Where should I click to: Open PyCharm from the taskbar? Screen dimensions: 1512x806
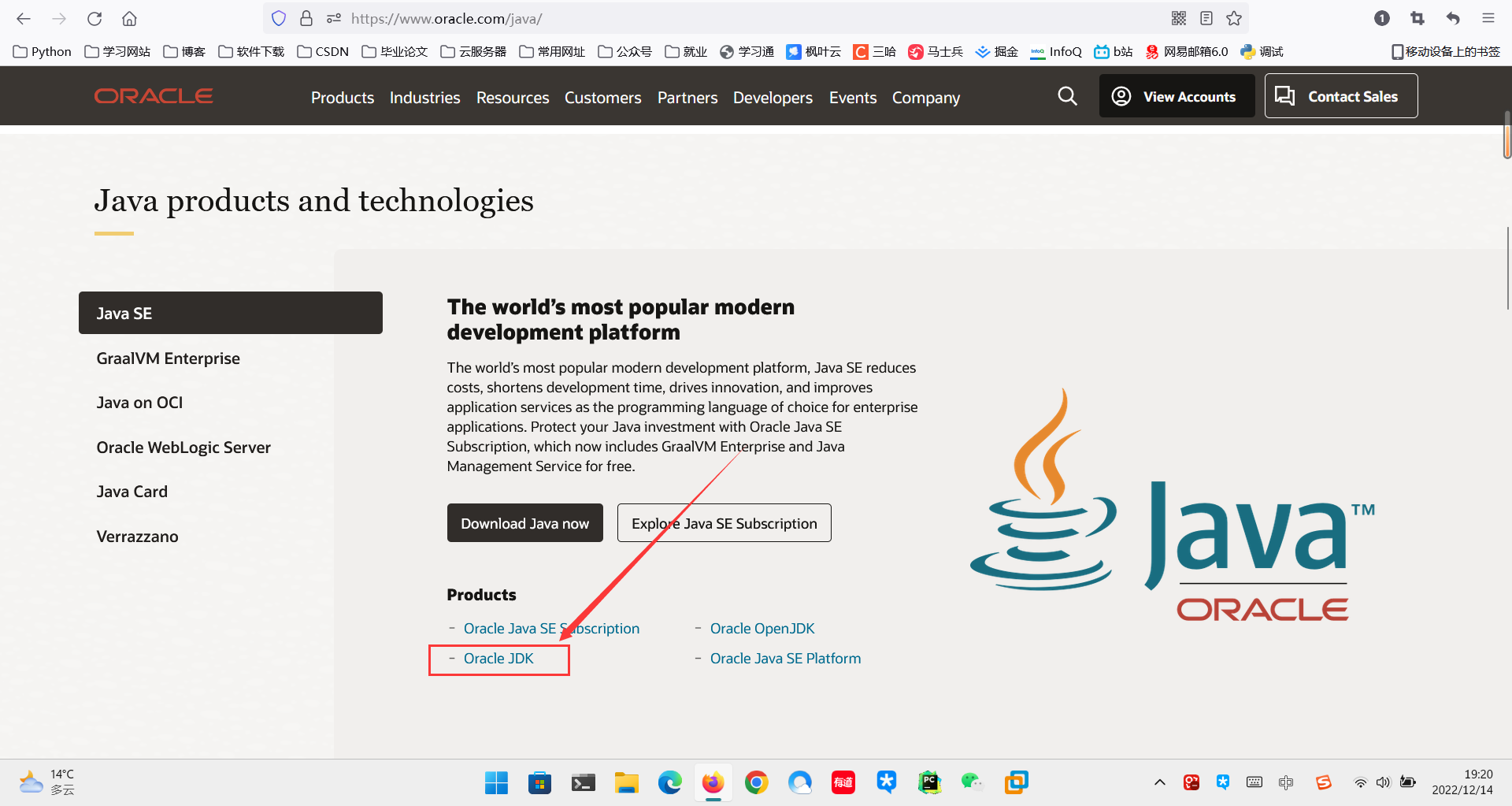[930, 782]
